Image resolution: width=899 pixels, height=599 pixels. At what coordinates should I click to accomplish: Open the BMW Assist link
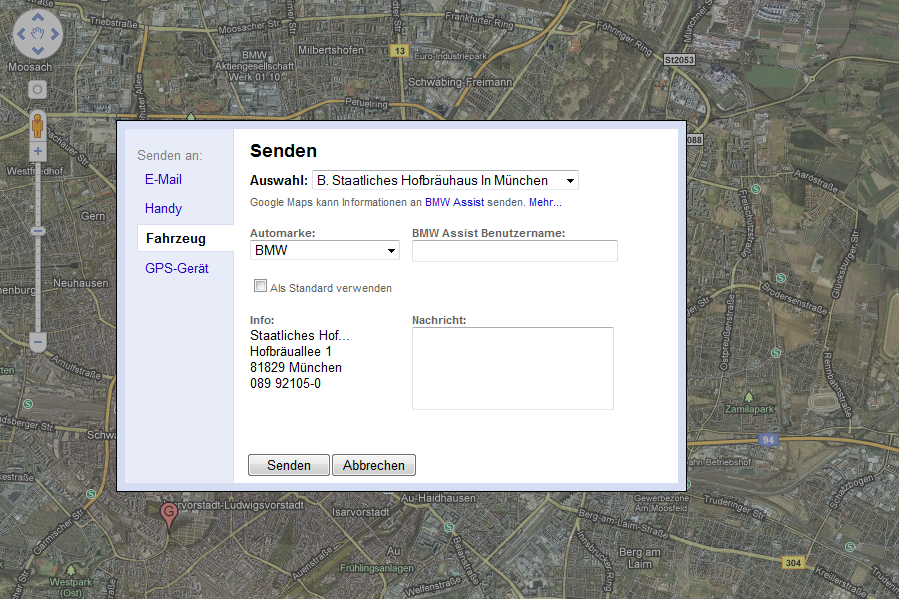(454, 202)
